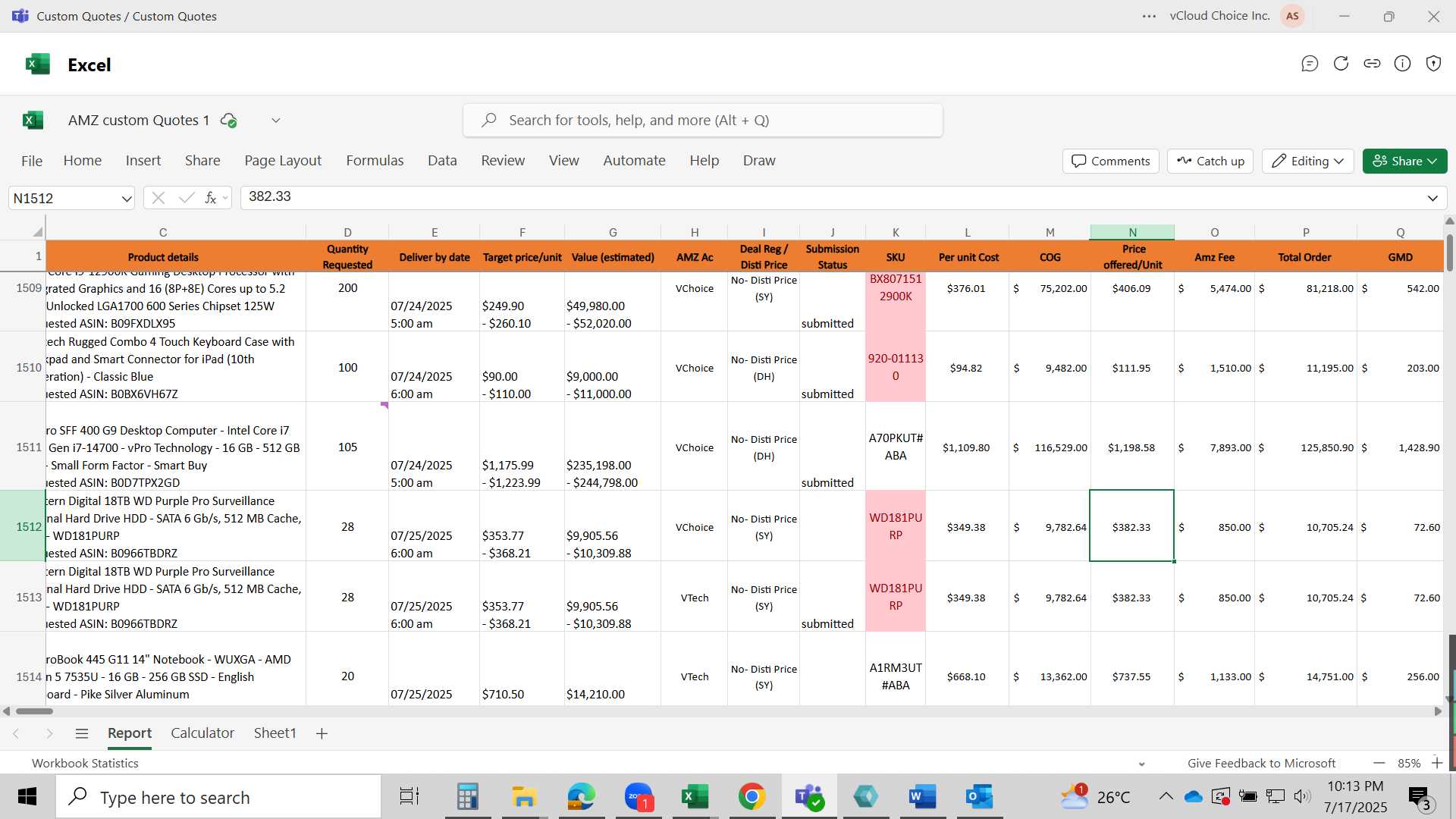The image size is (1456, 819).
Task: Open the Data ribbon tab
Action: pyautogui.click(x=442, y=161)
